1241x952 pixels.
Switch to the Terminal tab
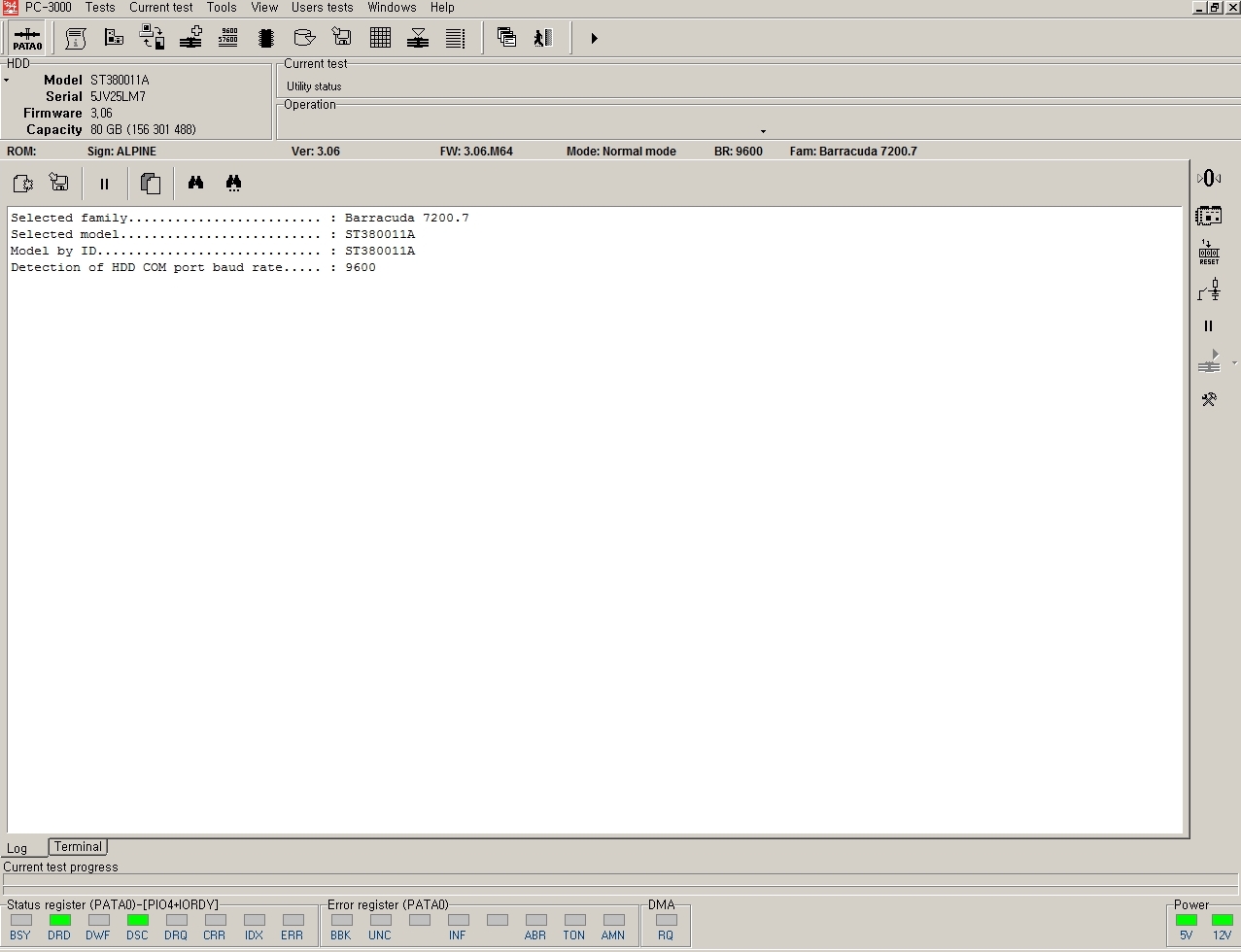click(78, 847)
